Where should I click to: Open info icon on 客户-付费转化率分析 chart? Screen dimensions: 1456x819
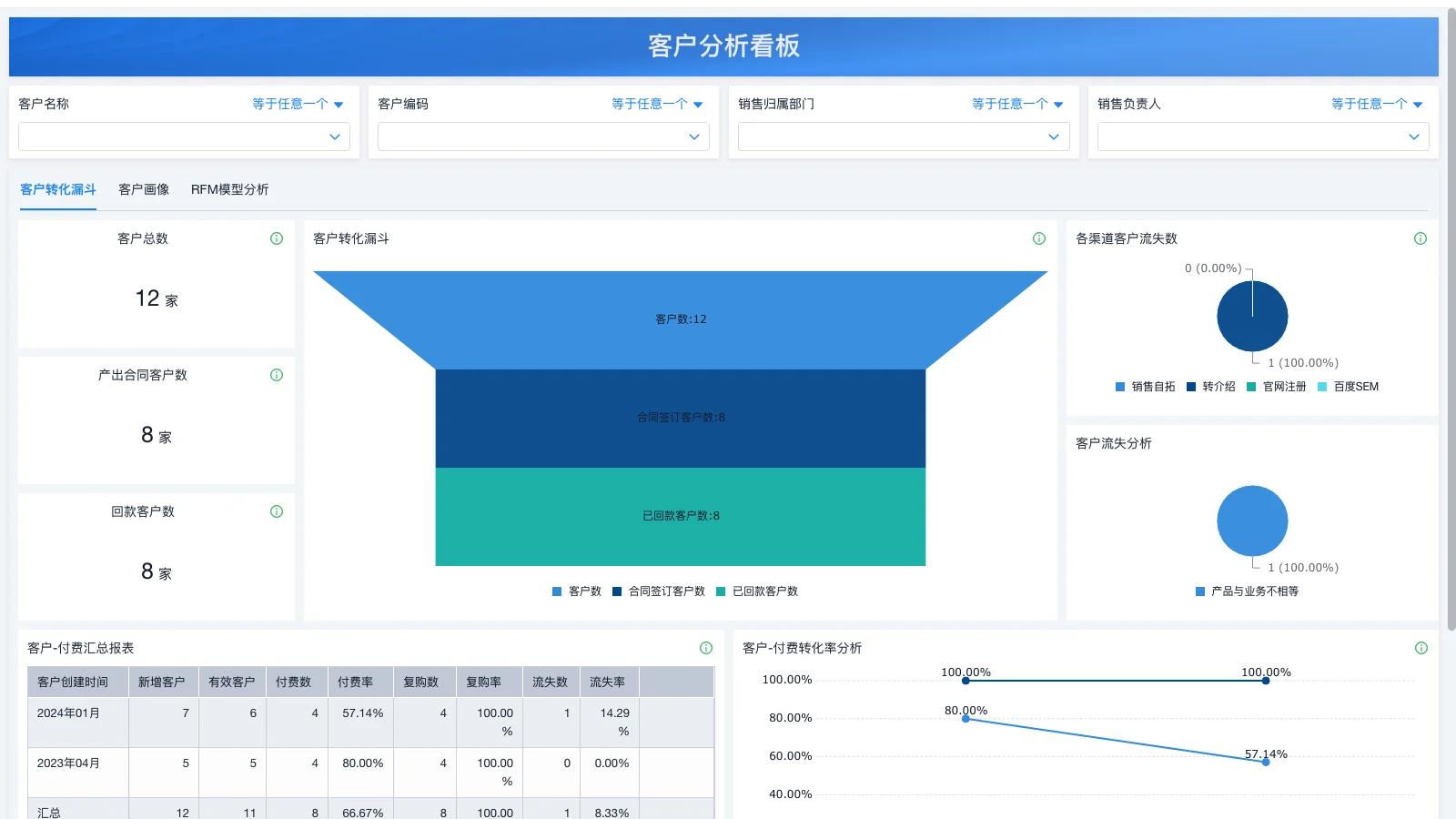click(1420, 648)
